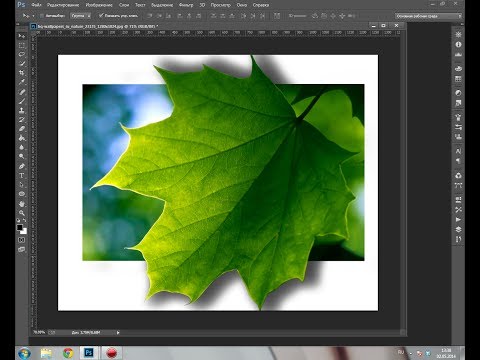Select the Dodge tool
This screenshot has width=480, height=360.
(x=22, y=156)
